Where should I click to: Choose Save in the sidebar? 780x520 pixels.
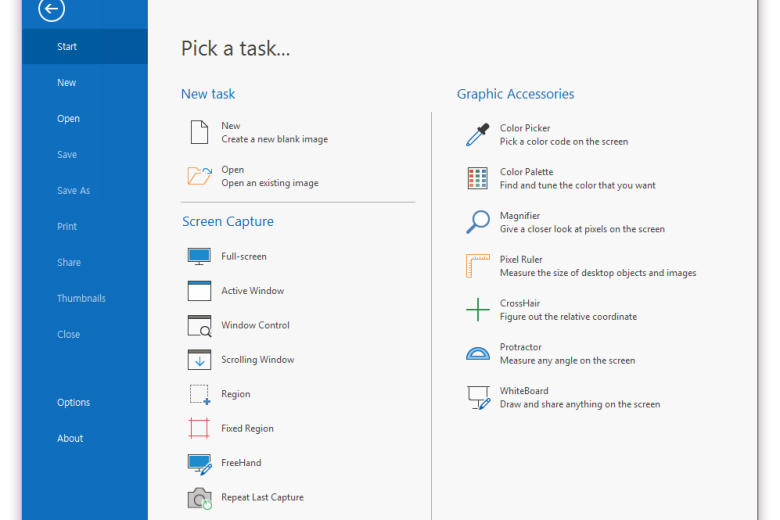(67, 155)
